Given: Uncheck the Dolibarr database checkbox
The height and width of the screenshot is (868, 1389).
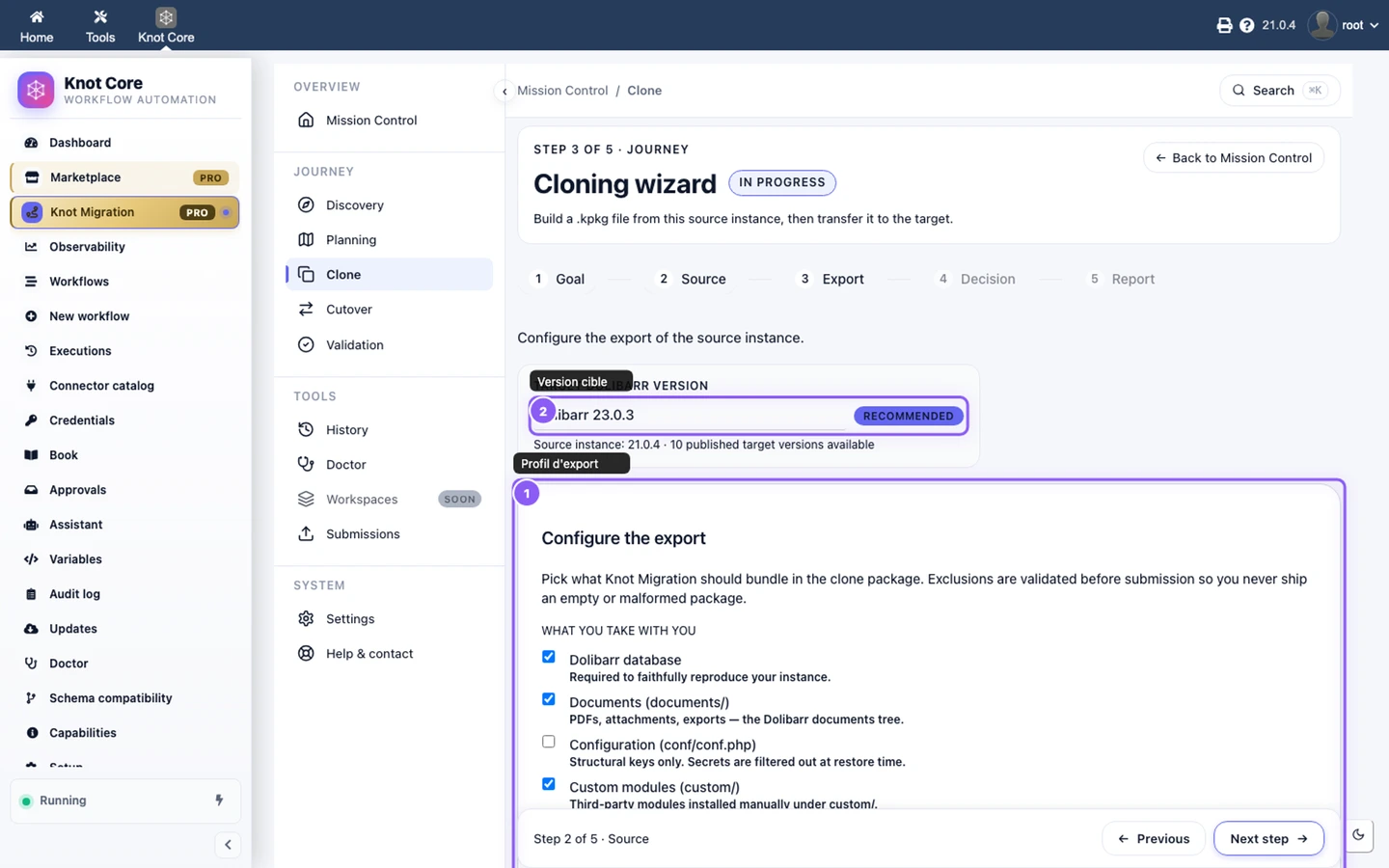Looking at the screenshot, I should 549,657.
